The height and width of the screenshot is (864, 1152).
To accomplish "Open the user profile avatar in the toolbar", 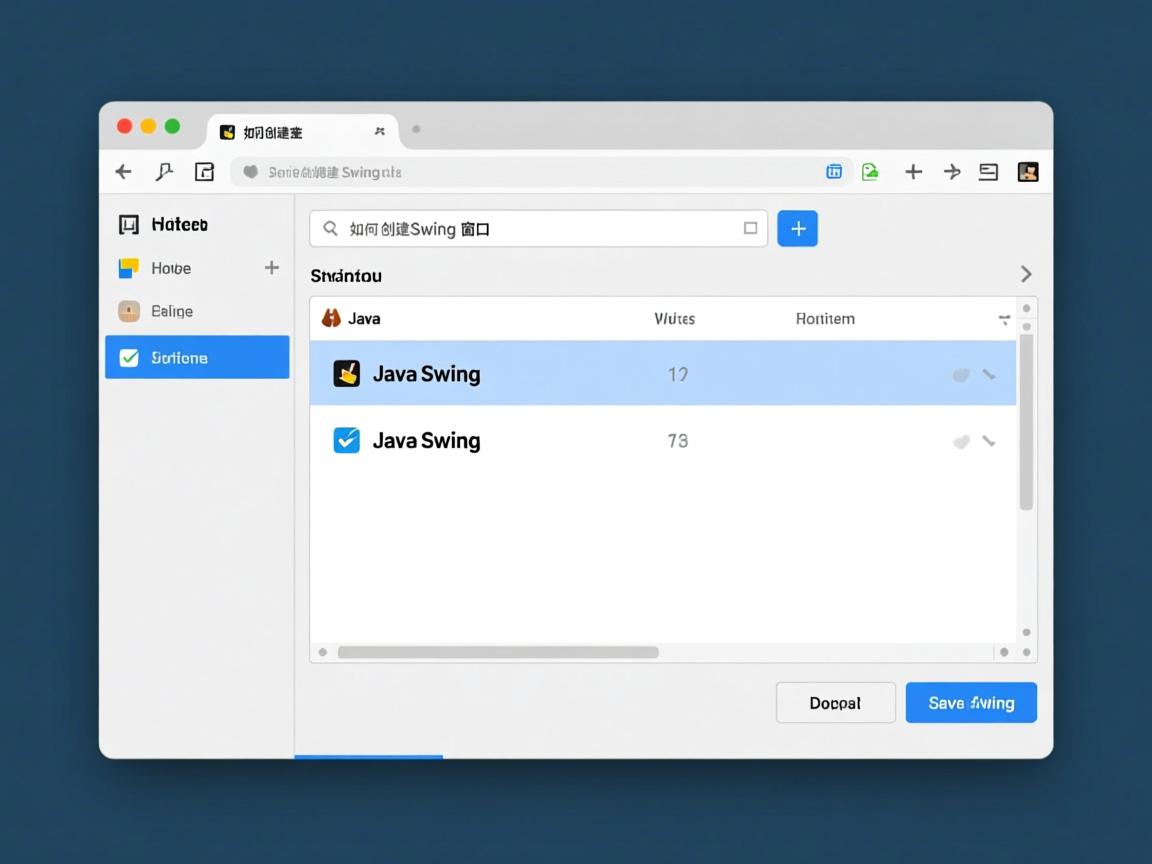I will pos(1027,171).
